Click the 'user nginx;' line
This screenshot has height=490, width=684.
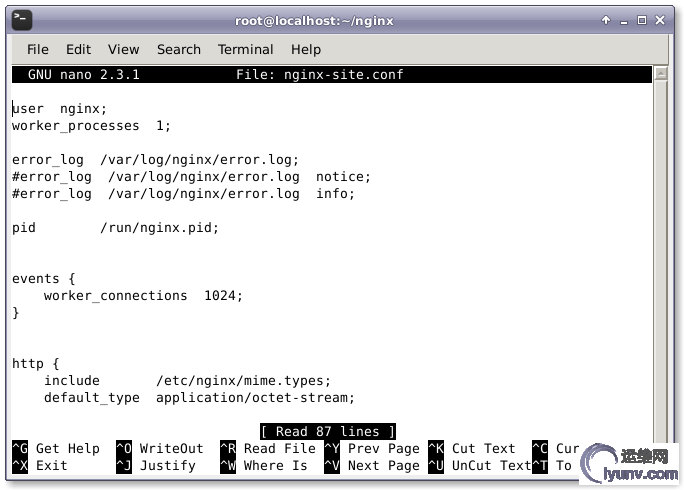(59, 109)
